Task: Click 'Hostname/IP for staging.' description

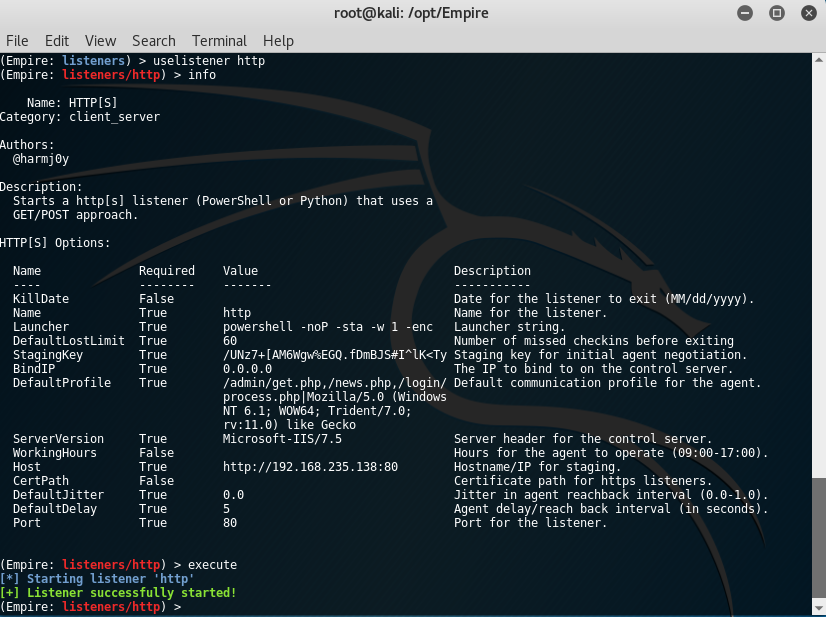Action: click(x=537, y=467)
